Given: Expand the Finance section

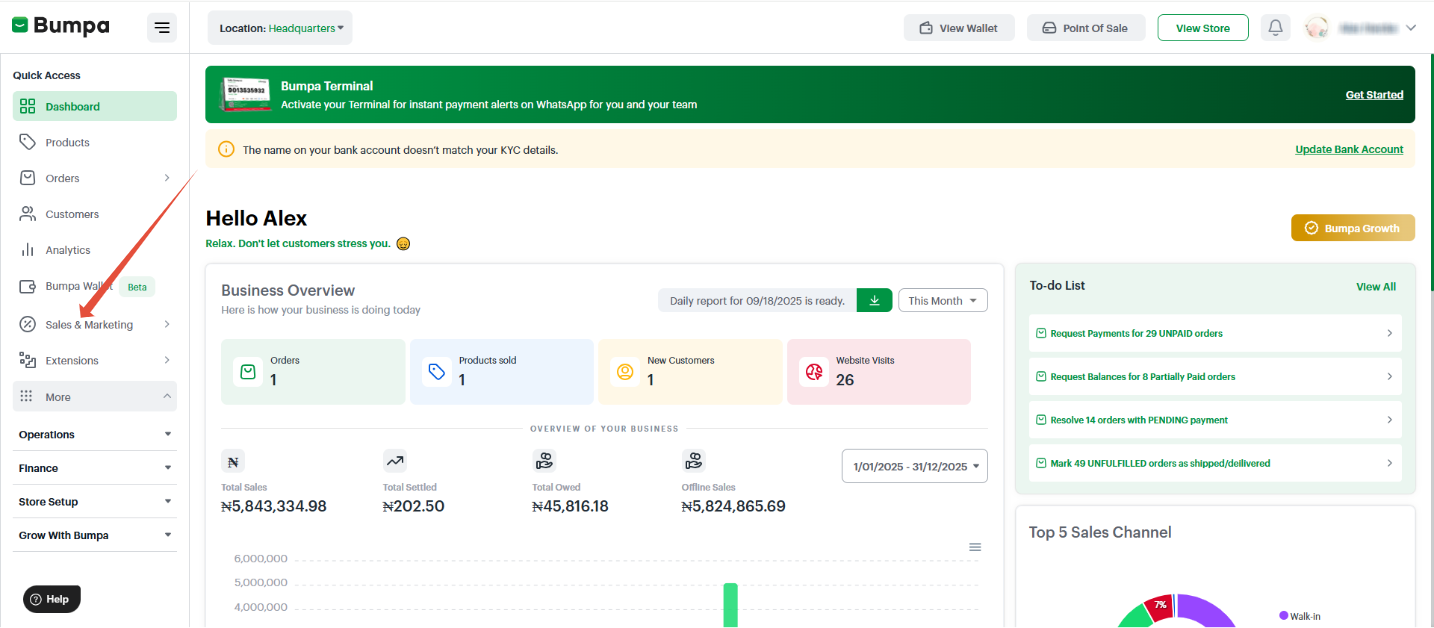Looking at the screenshot, I should pos(95,468).
